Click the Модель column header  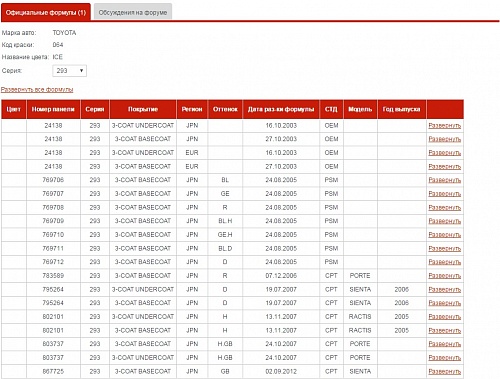pyautogui.click(x=360, y=109)
